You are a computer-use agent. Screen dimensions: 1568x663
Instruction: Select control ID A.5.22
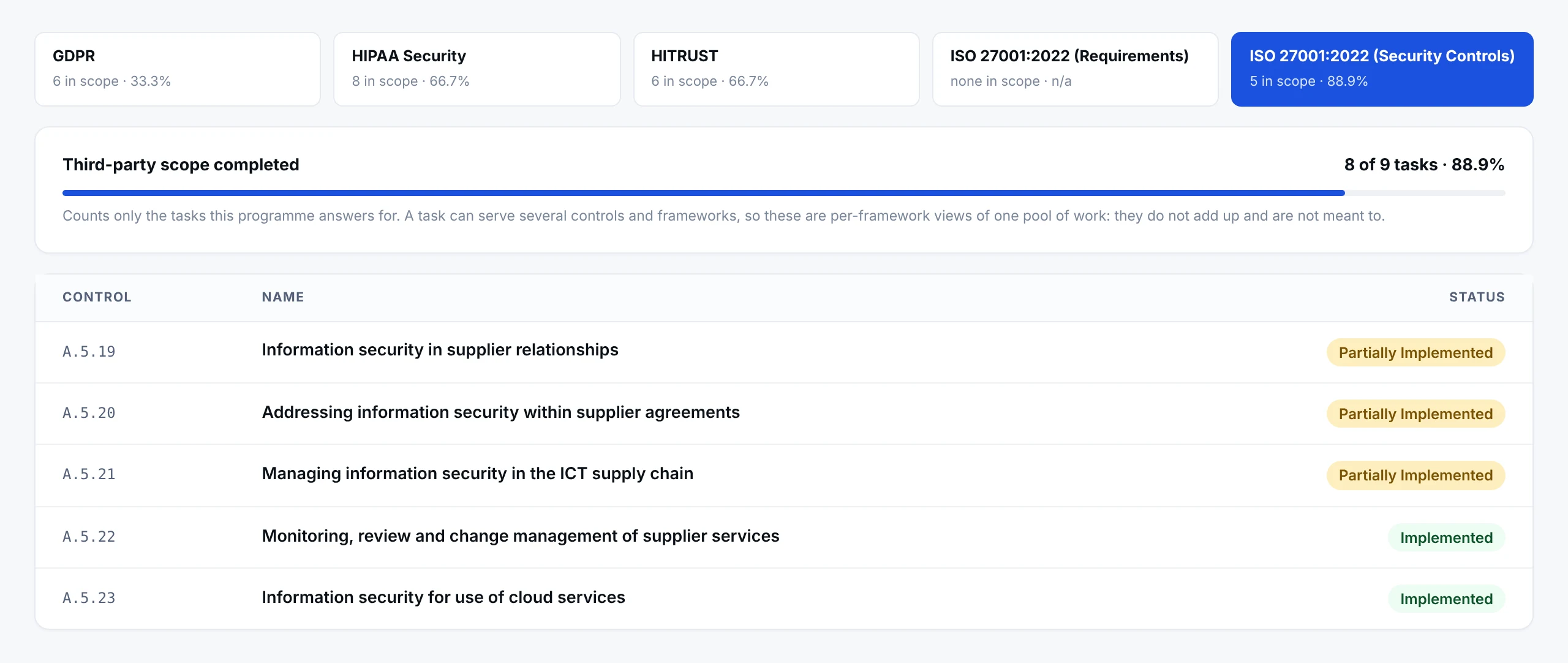(89, 537)
